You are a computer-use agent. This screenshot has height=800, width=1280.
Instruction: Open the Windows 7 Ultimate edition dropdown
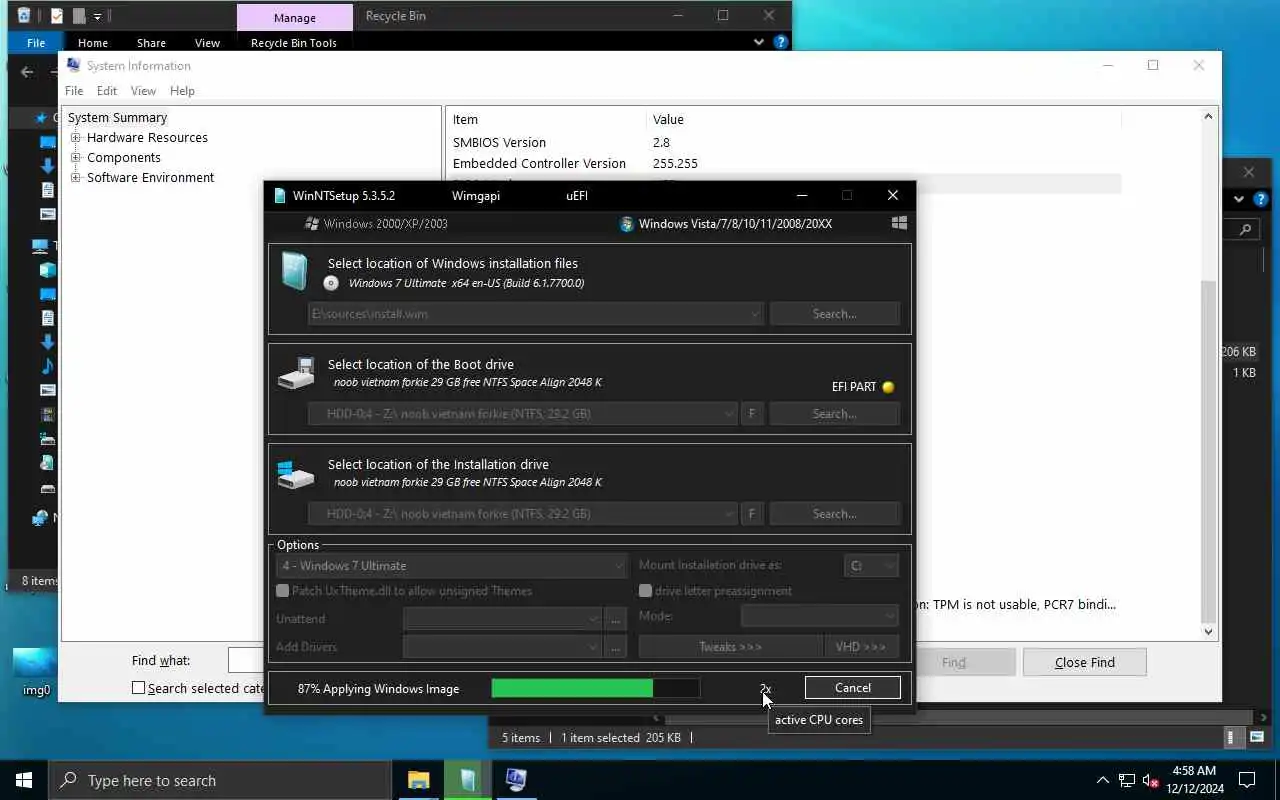click(x=451, y=566)
